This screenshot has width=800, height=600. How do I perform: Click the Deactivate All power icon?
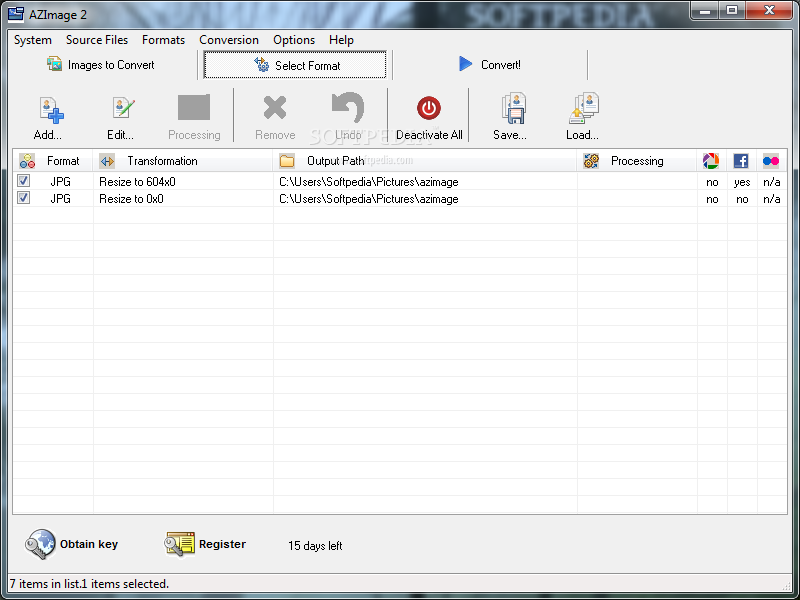coord(429,108)
